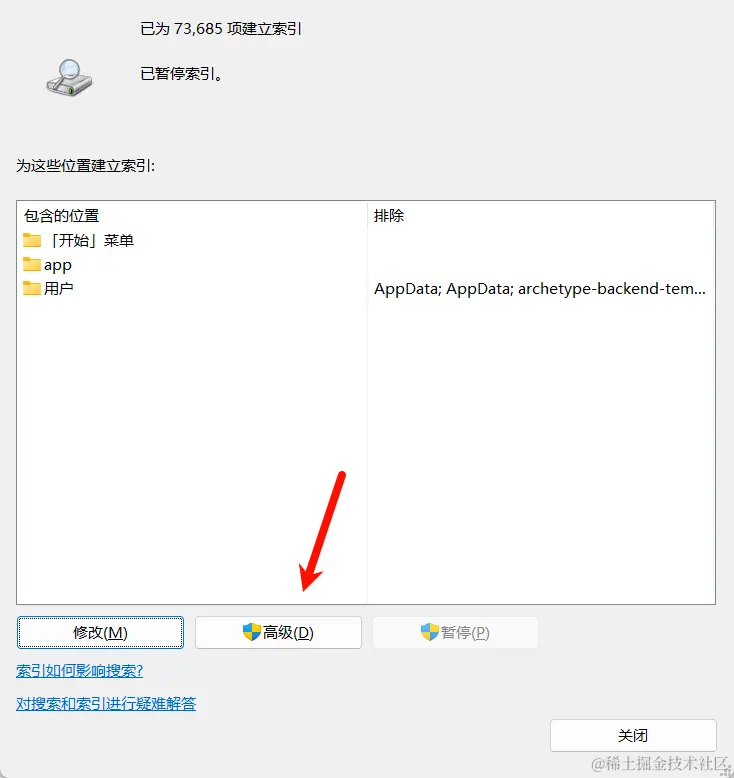This screenshot has height=778, width=734.
Task: Click the shield icon on 暂停 button
Action: [x=429, y=632]
